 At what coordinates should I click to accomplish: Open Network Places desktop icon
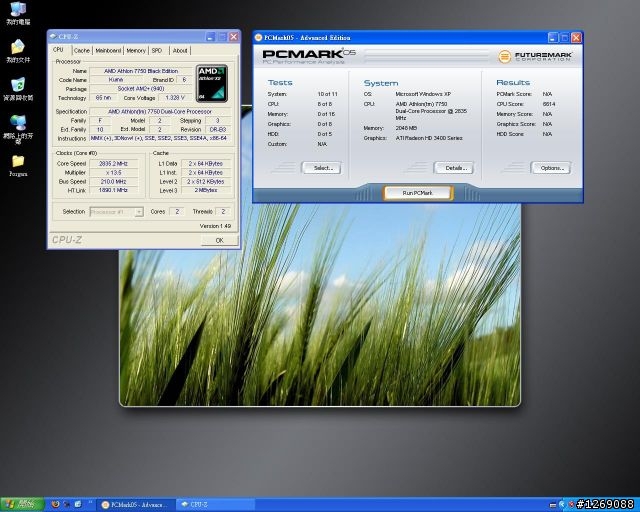pyautogui.click(x=18, y=129)
